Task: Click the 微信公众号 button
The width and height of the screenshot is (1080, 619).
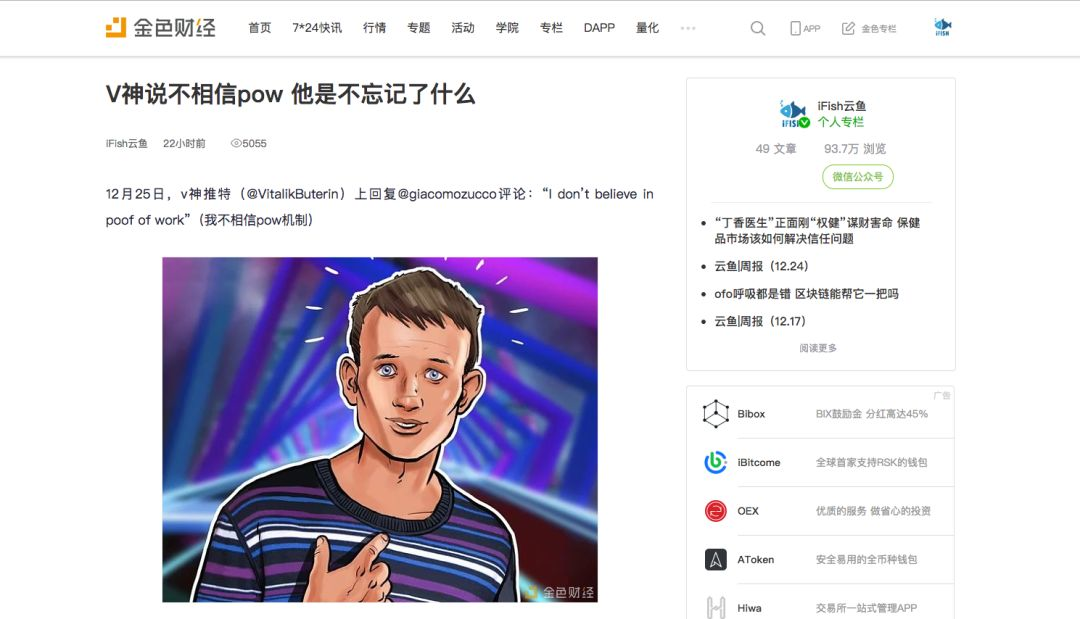Action: click(858, 176)
